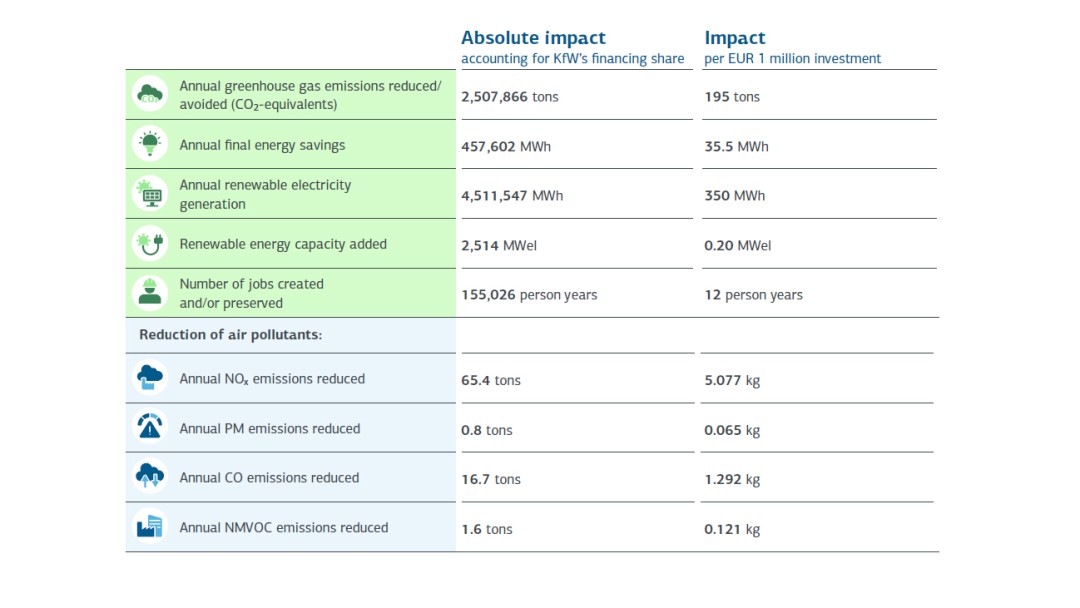Click the Absolute impact column header
The image size is (1080, 608).
(533, 37)
